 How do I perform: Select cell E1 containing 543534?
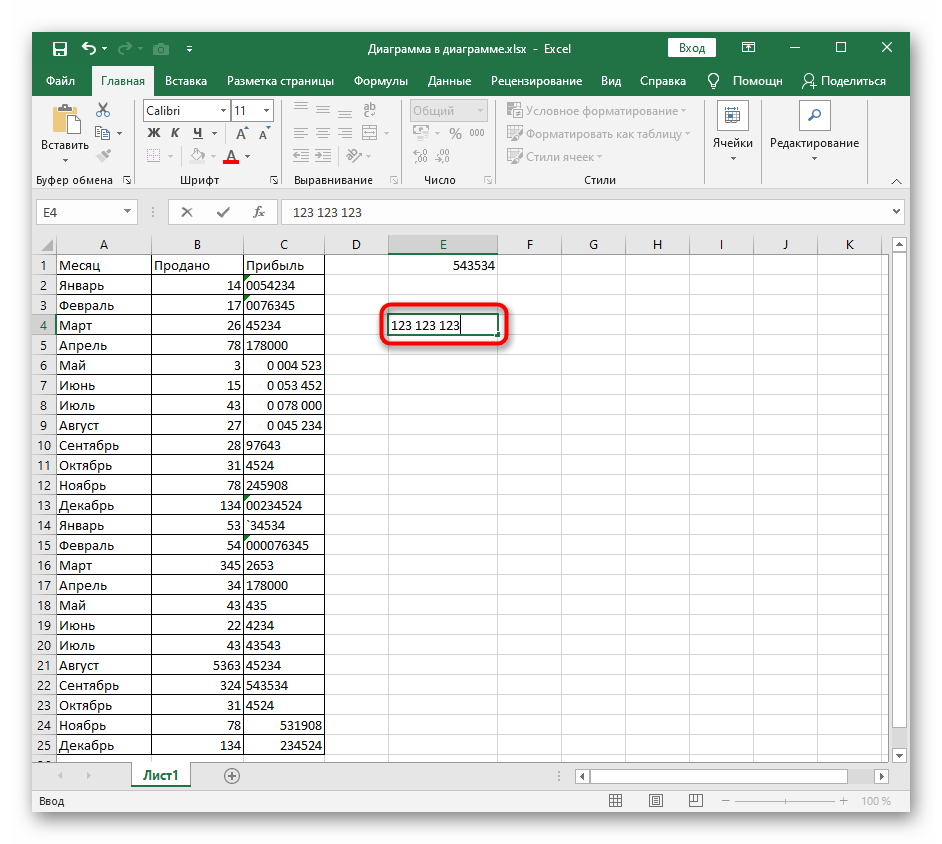click(x=443, y=265)
